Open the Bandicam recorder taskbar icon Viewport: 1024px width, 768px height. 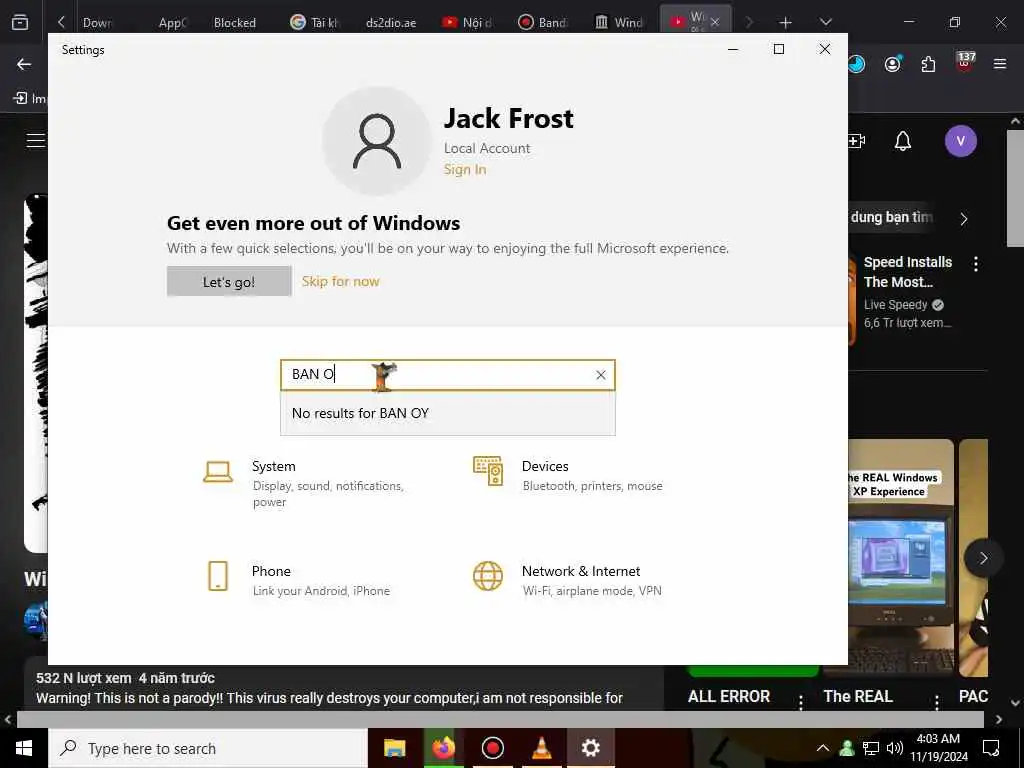(x=492, y=748)
